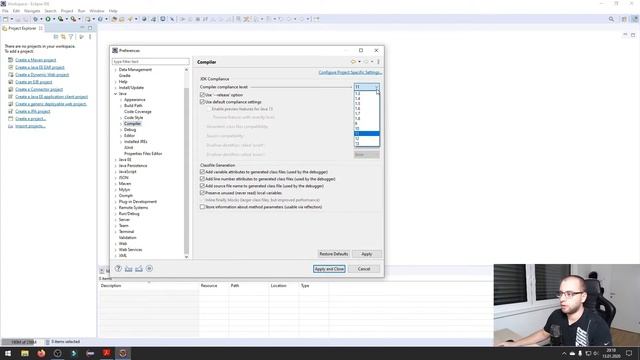The height and width of the screenshot is (360, 640).
Task: Expand the Installed JREs node
Action: click(x=121, y=142)
